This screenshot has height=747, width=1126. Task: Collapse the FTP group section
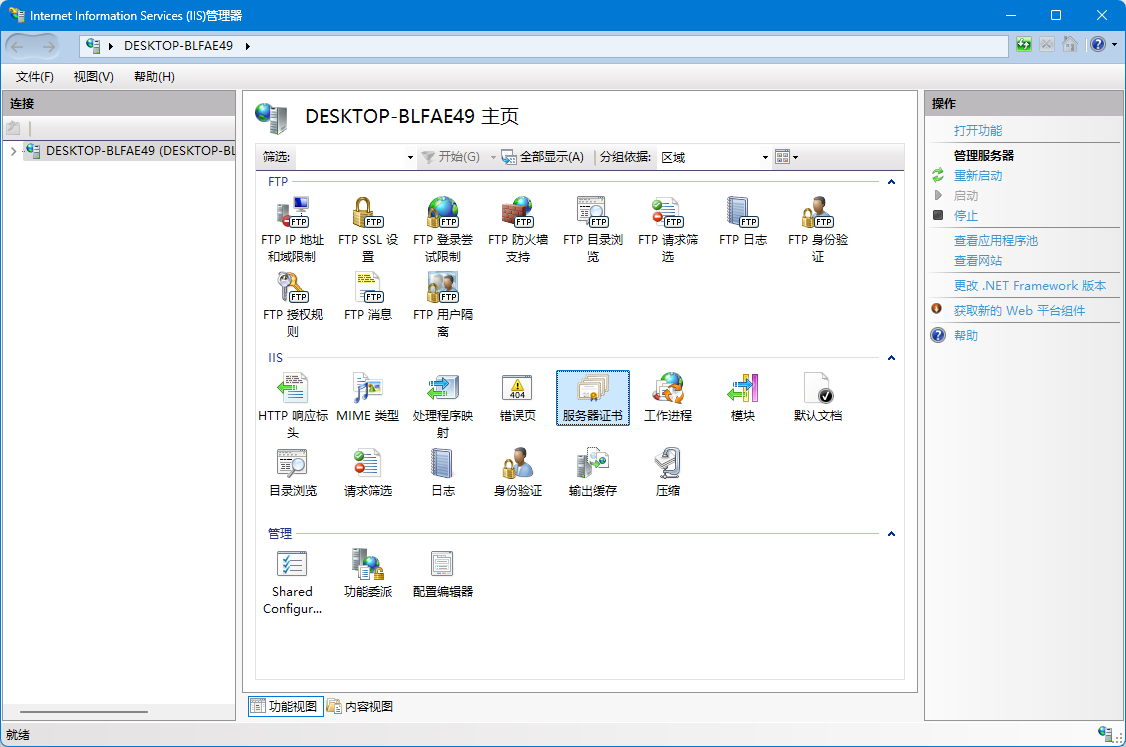(891, 182)
